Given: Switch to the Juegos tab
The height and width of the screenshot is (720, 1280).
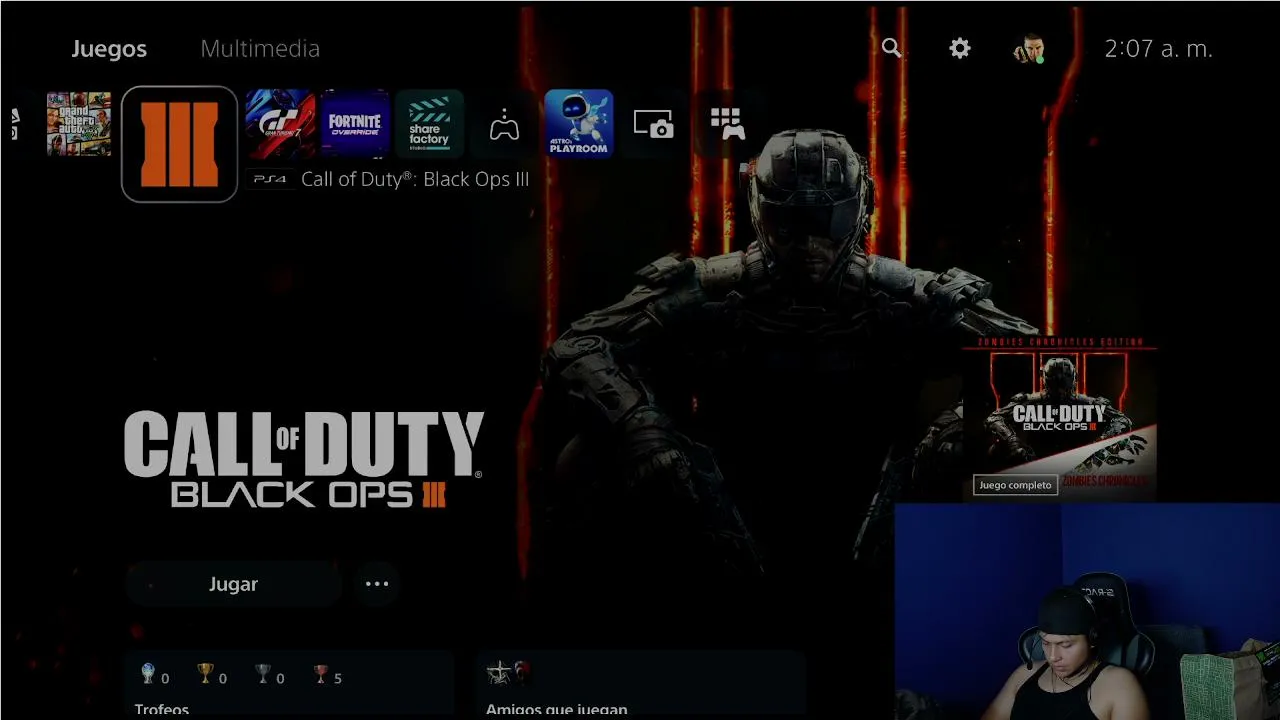Looking at the screenshot, I should (109, 49).
